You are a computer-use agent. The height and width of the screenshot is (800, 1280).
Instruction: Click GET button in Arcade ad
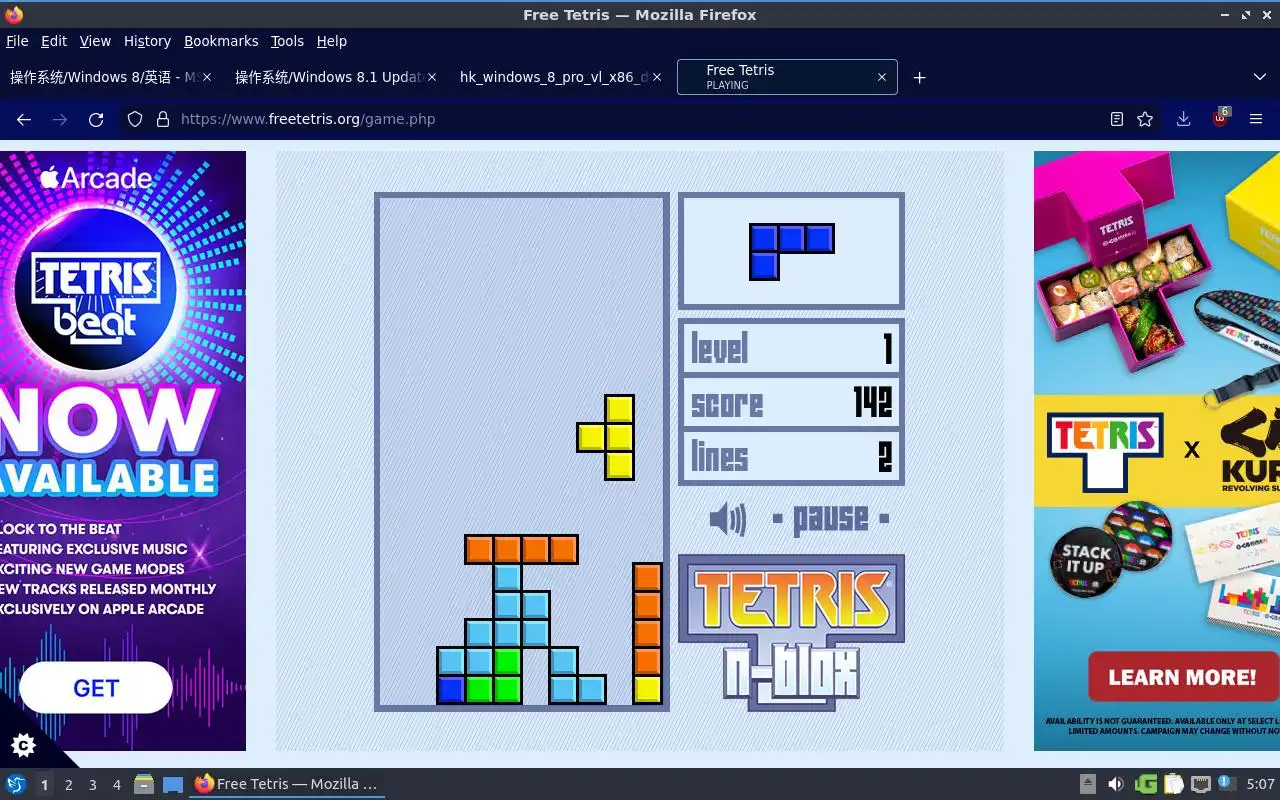point(96,688)
